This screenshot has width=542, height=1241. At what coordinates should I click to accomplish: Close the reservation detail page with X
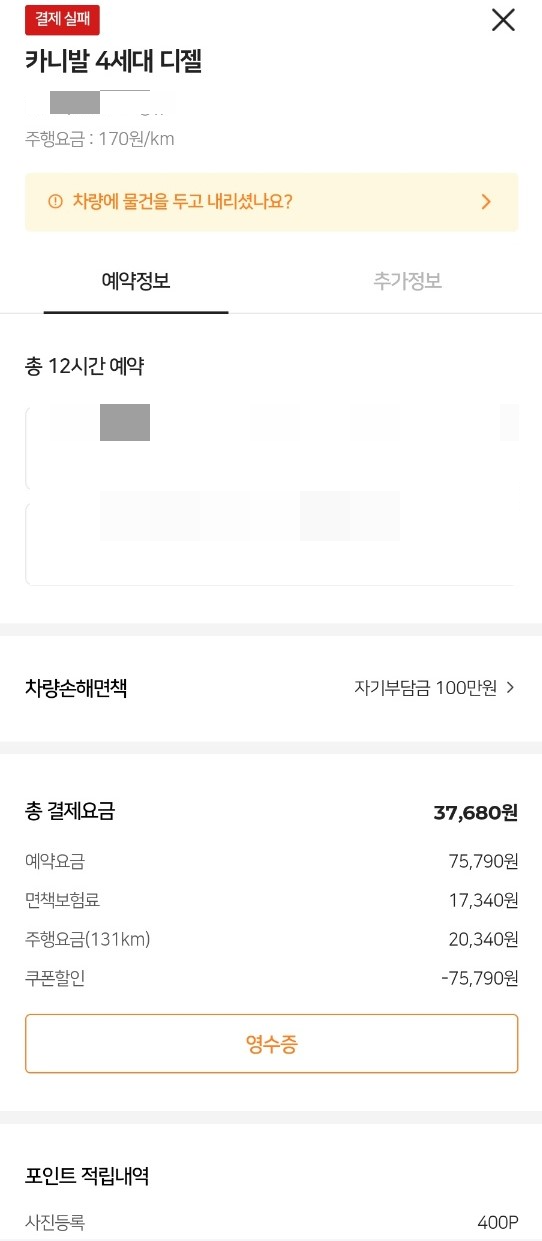pyautogui.click(x=503, y=19)
